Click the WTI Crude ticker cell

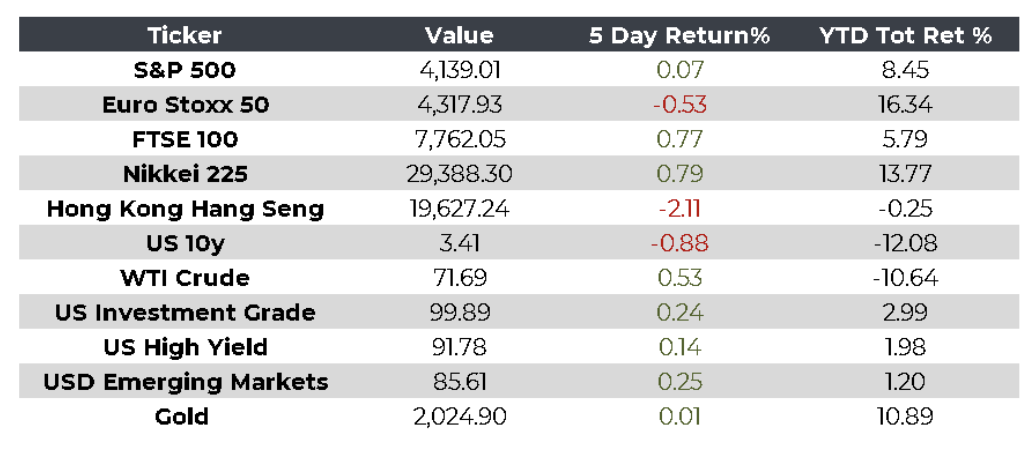[185, 278]
